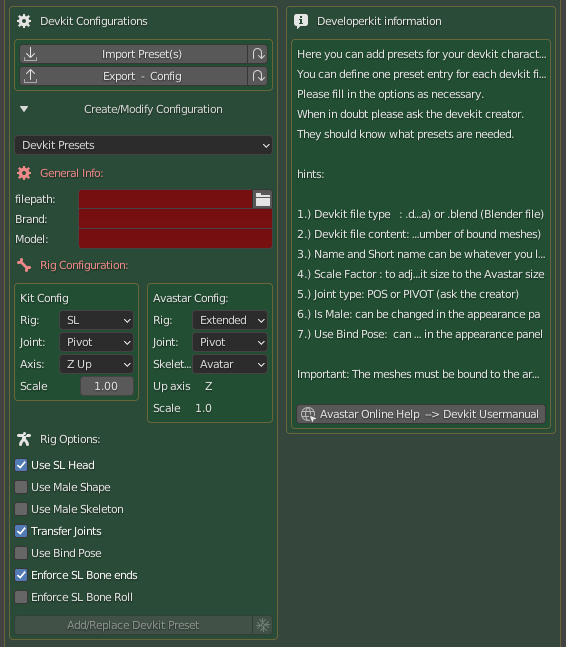Enable the Use Bind Pose checkbox

[x=21, y=553]
